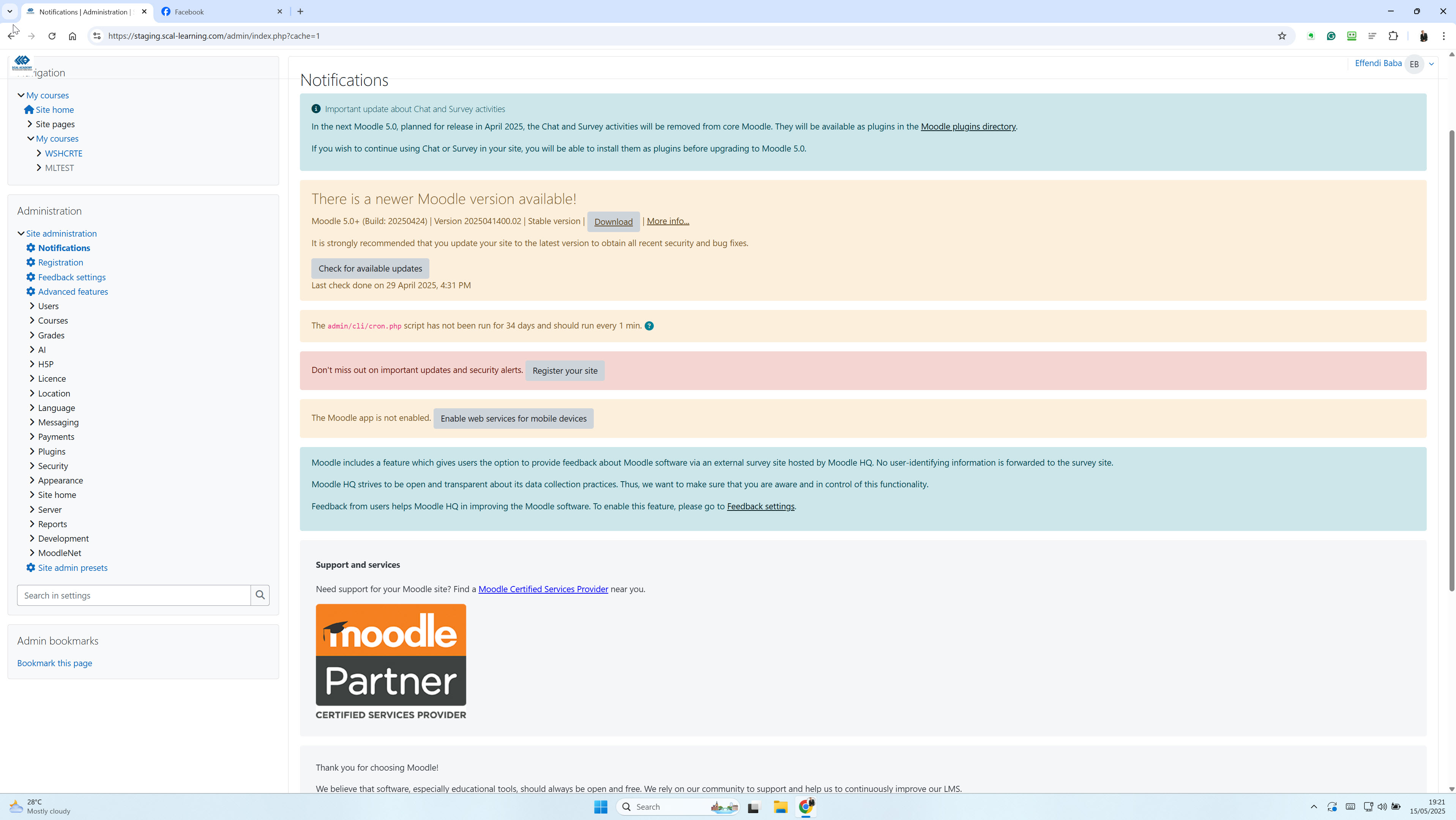
Task: Click the Search in settings field
Action: pyautogui.click(x=133, y=595)
